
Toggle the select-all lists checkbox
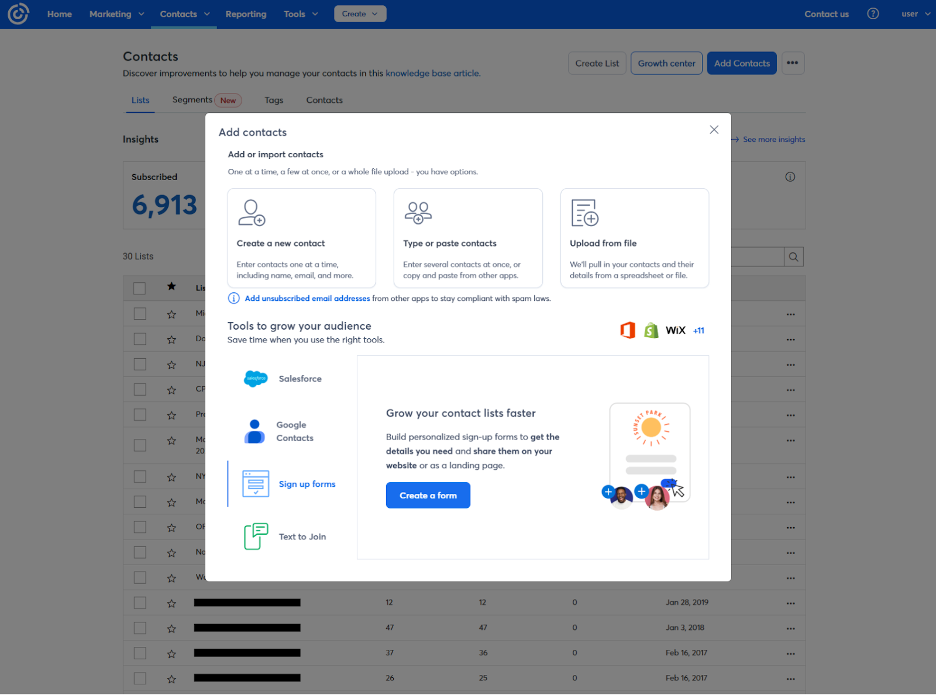tap(140, 288)
